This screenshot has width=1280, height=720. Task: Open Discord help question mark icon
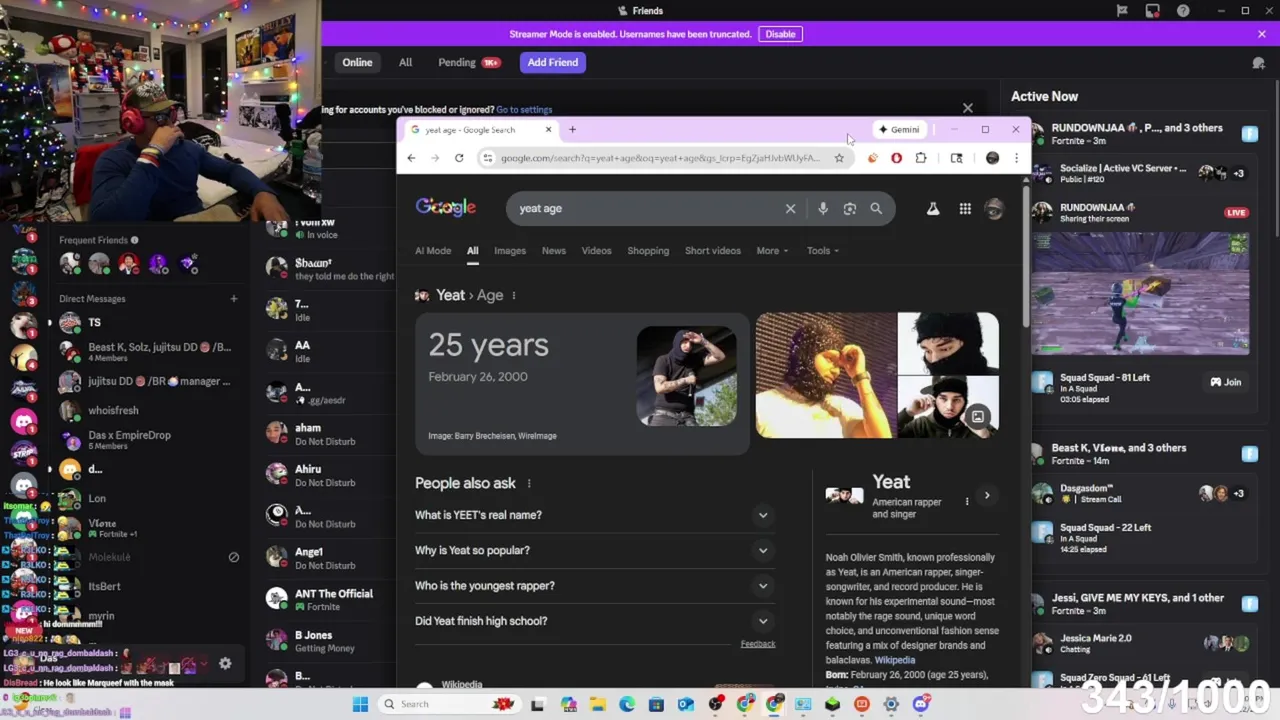(1184, 11)
